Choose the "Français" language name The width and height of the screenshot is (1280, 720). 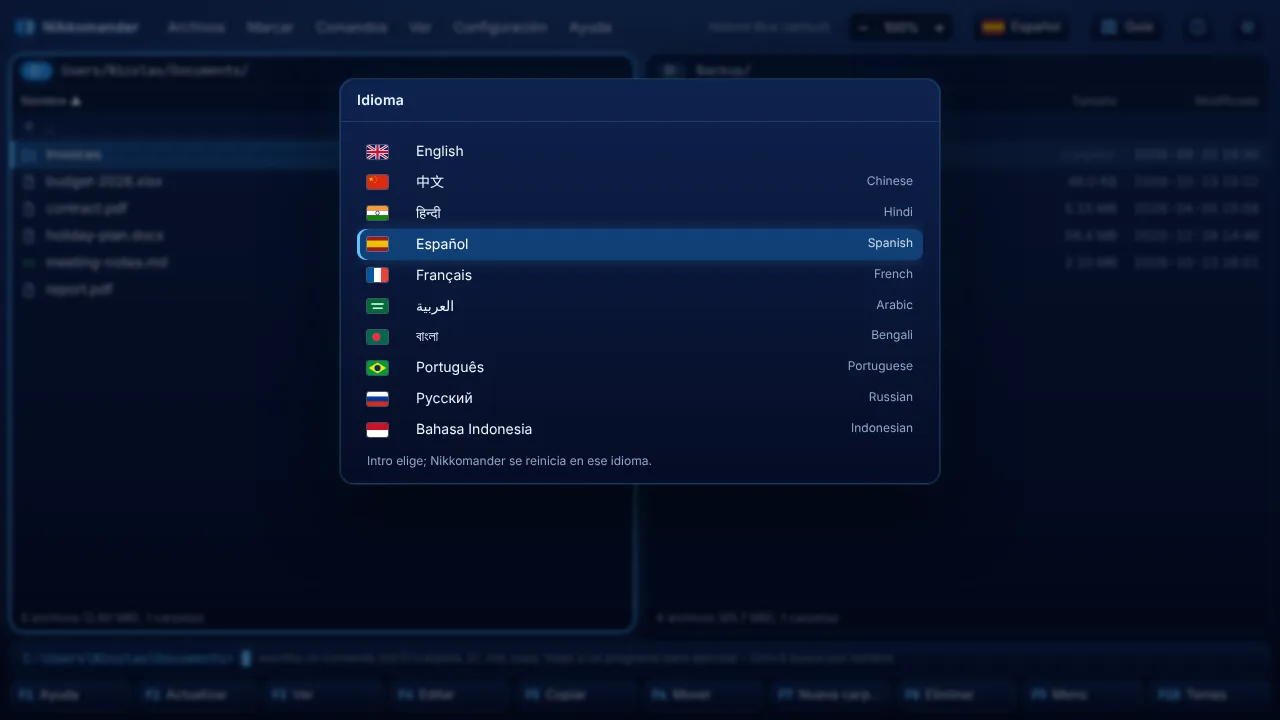[444, 275]
